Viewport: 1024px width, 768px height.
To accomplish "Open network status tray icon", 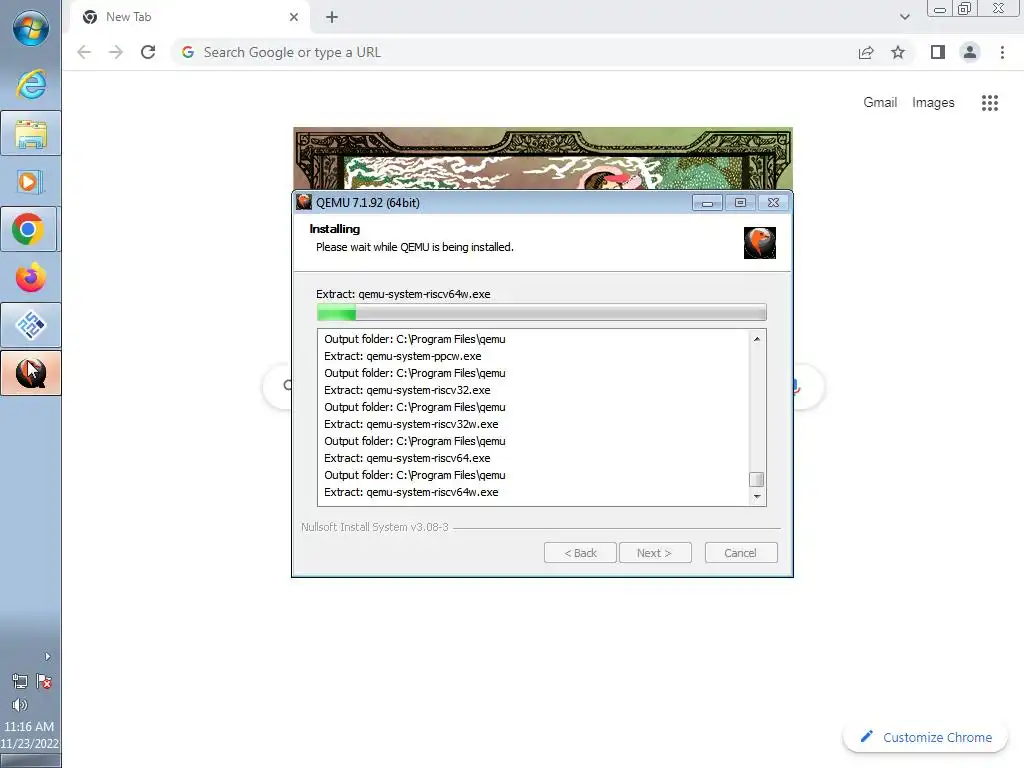I will pyautogui.click(x=20, y=682).
